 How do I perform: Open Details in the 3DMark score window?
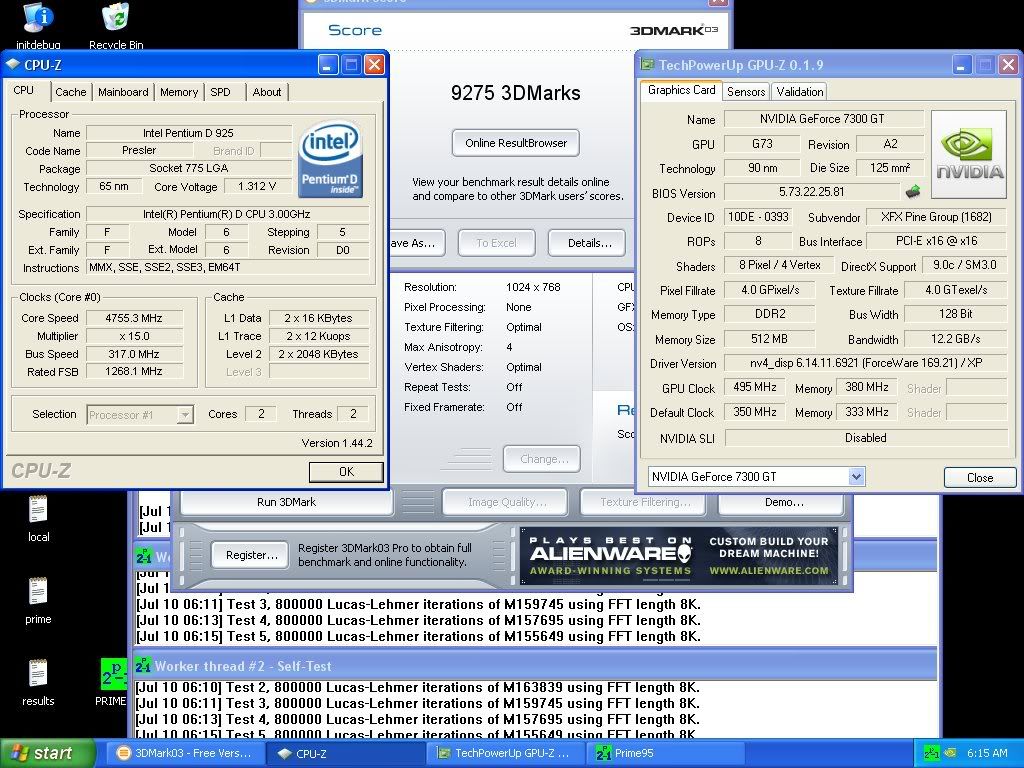(x=587, y=243)
